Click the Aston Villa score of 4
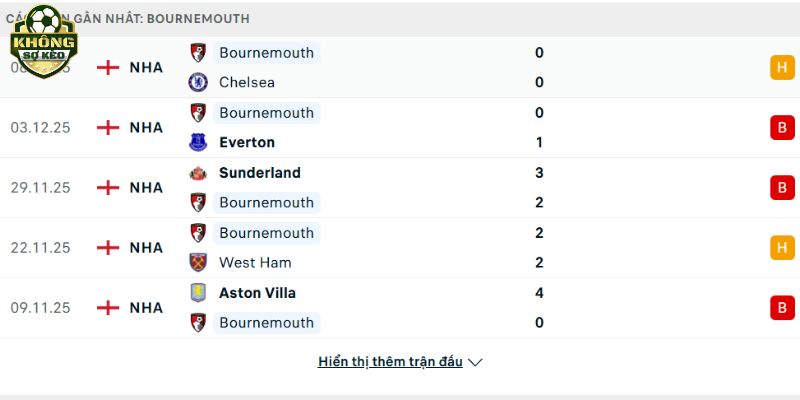Image resolution: width=800 pixels, height=400 pixels. click(x=540, y=293)
